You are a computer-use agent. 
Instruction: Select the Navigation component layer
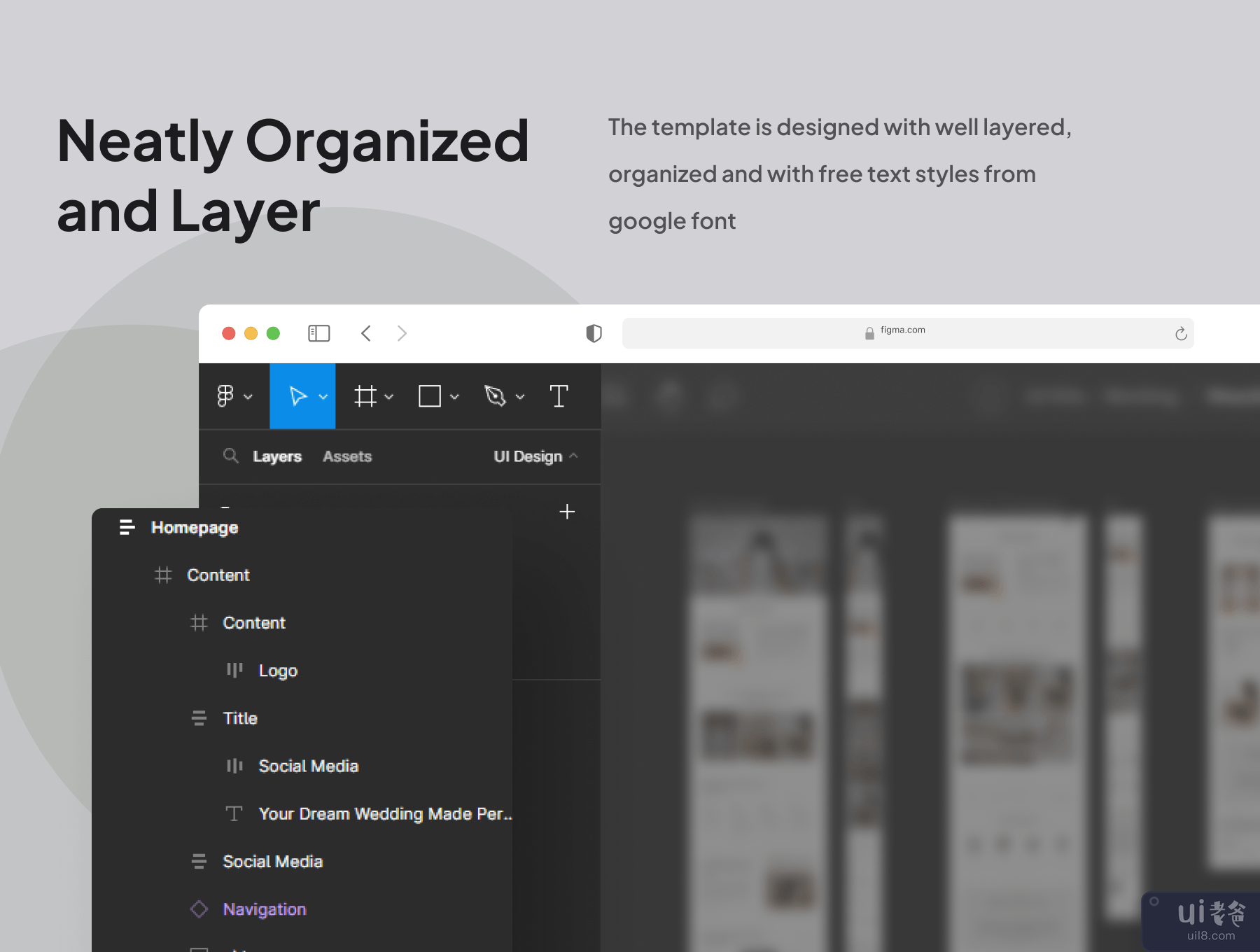[264, 909]
